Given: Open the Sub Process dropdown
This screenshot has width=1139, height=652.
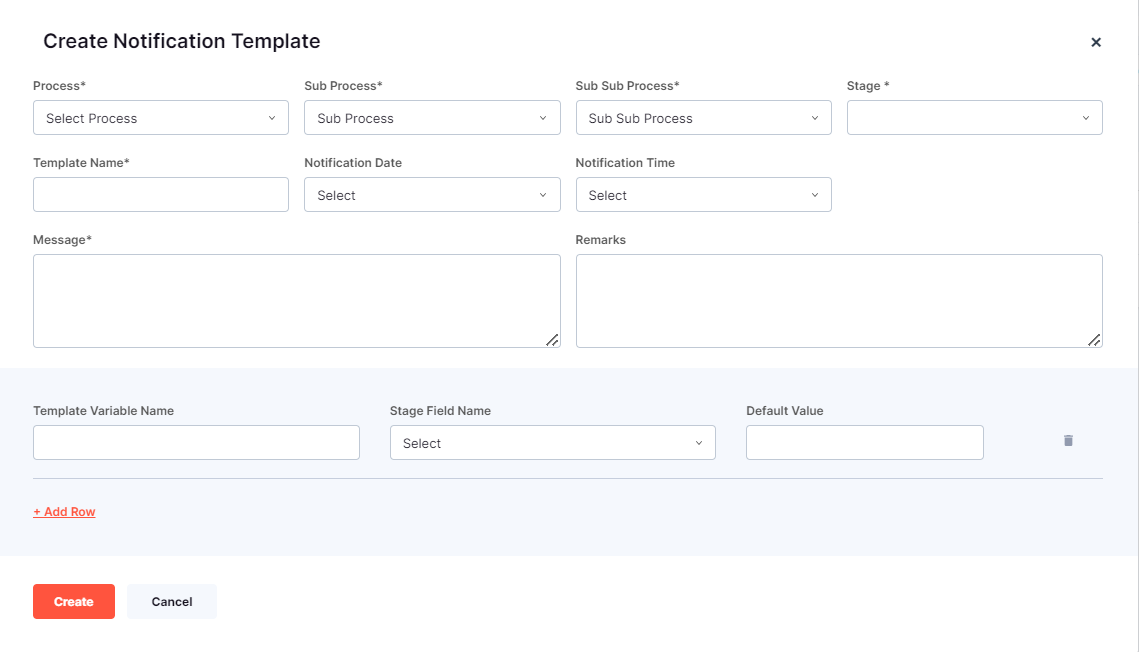Looking at the screenshot, I should [432, 117].
